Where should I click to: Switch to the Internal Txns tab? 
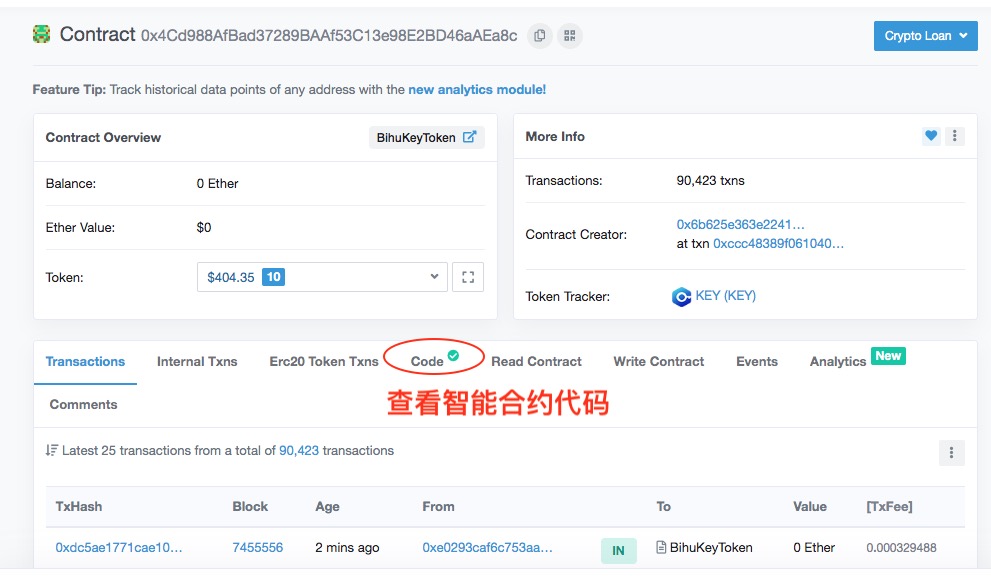click(197, 362)
